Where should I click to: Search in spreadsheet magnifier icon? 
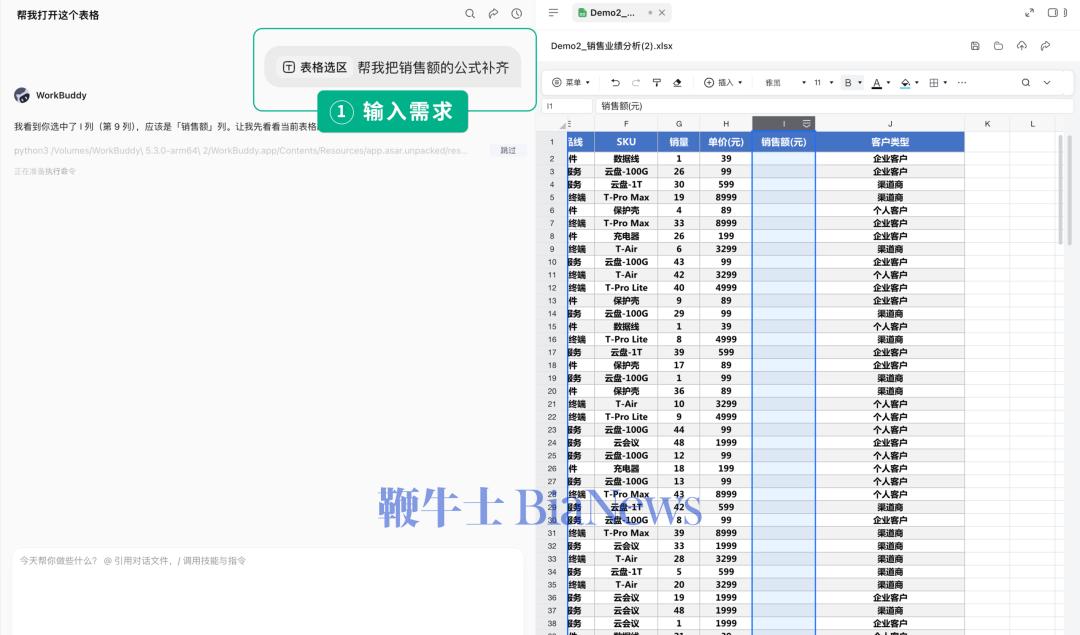point(1026,83)
